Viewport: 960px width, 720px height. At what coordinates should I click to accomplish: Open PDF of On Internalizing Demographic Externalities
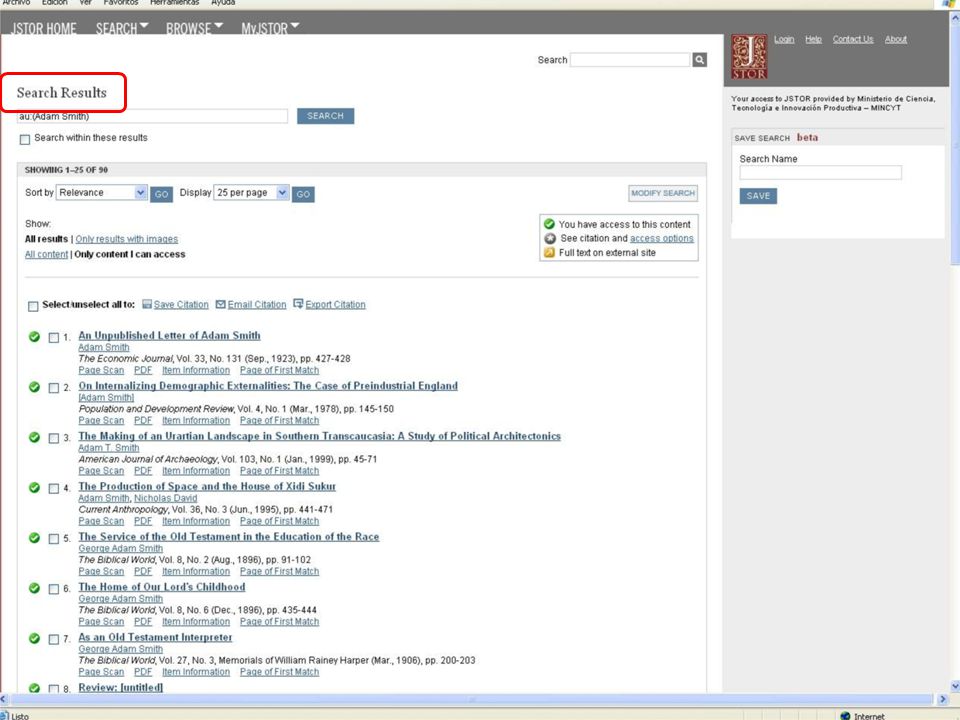[x=143, y=421]
